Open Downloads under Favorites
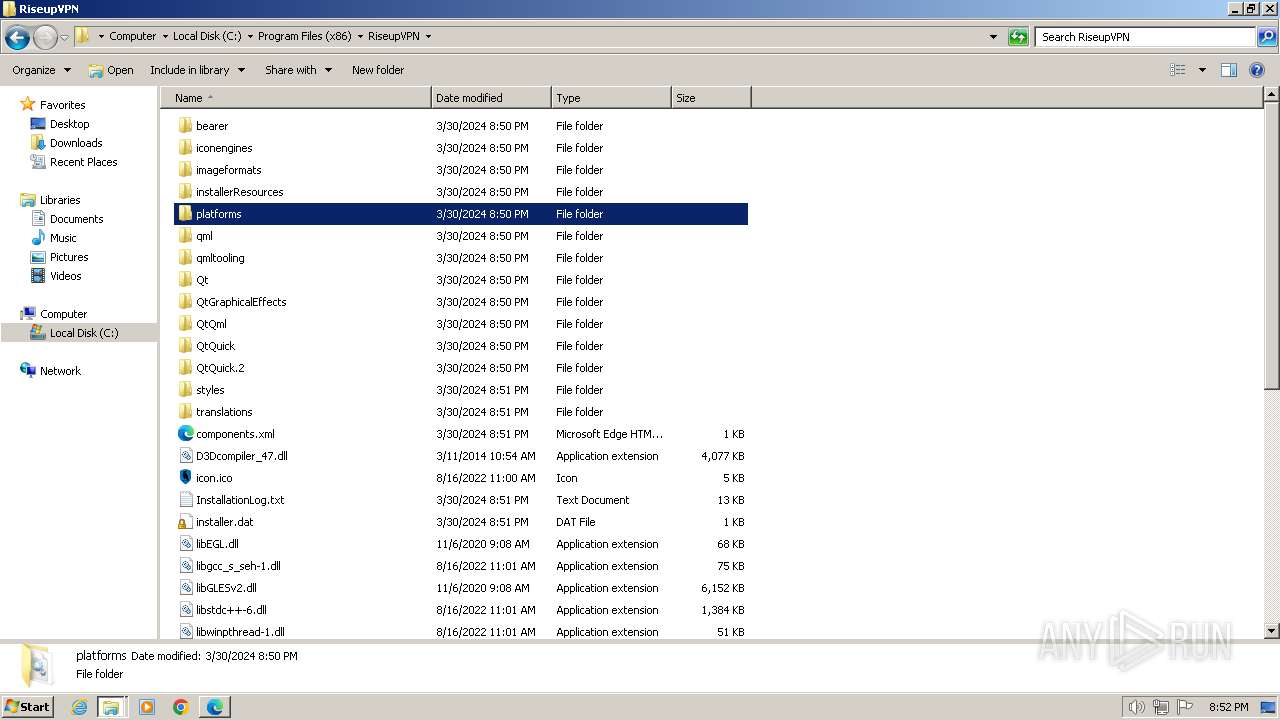 [76, 143]
